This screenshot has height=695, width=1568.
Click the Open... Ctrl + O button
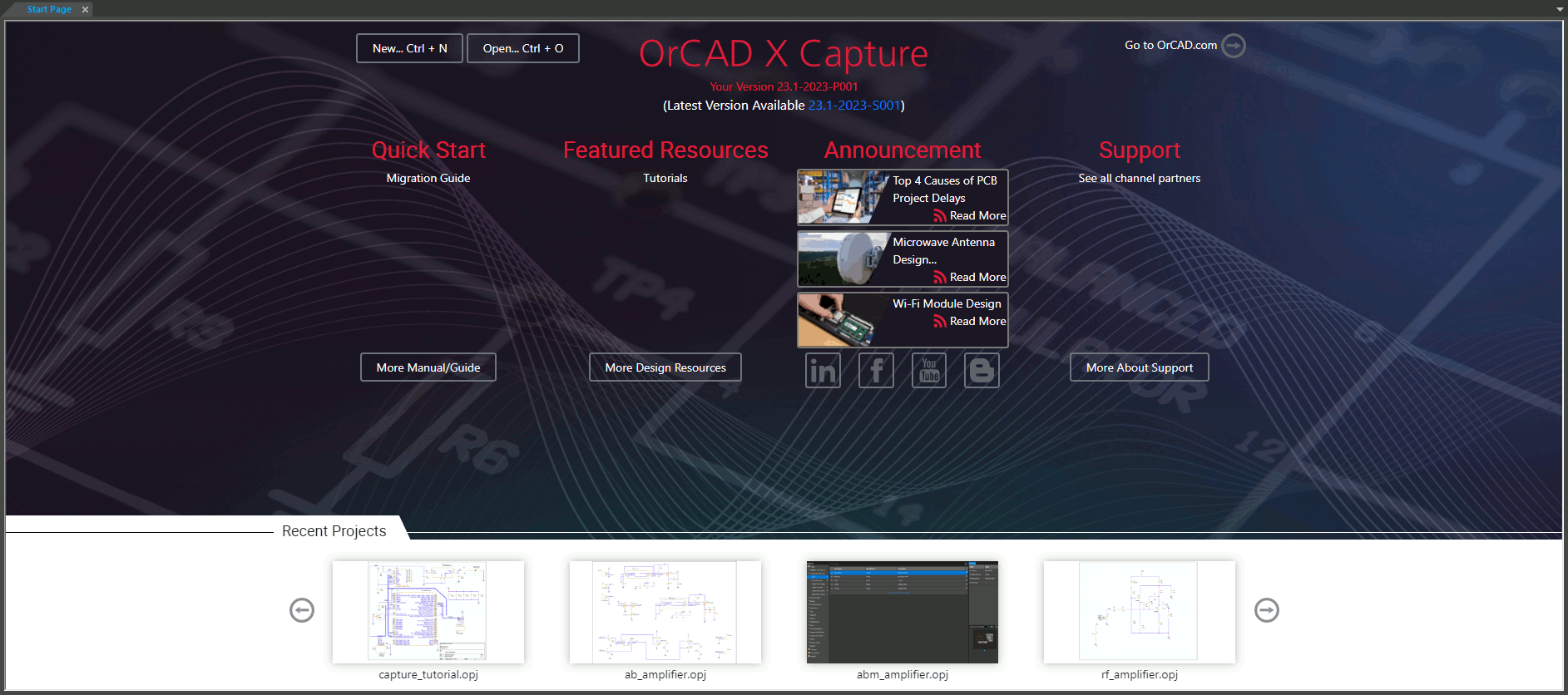(x=522, y=48)
